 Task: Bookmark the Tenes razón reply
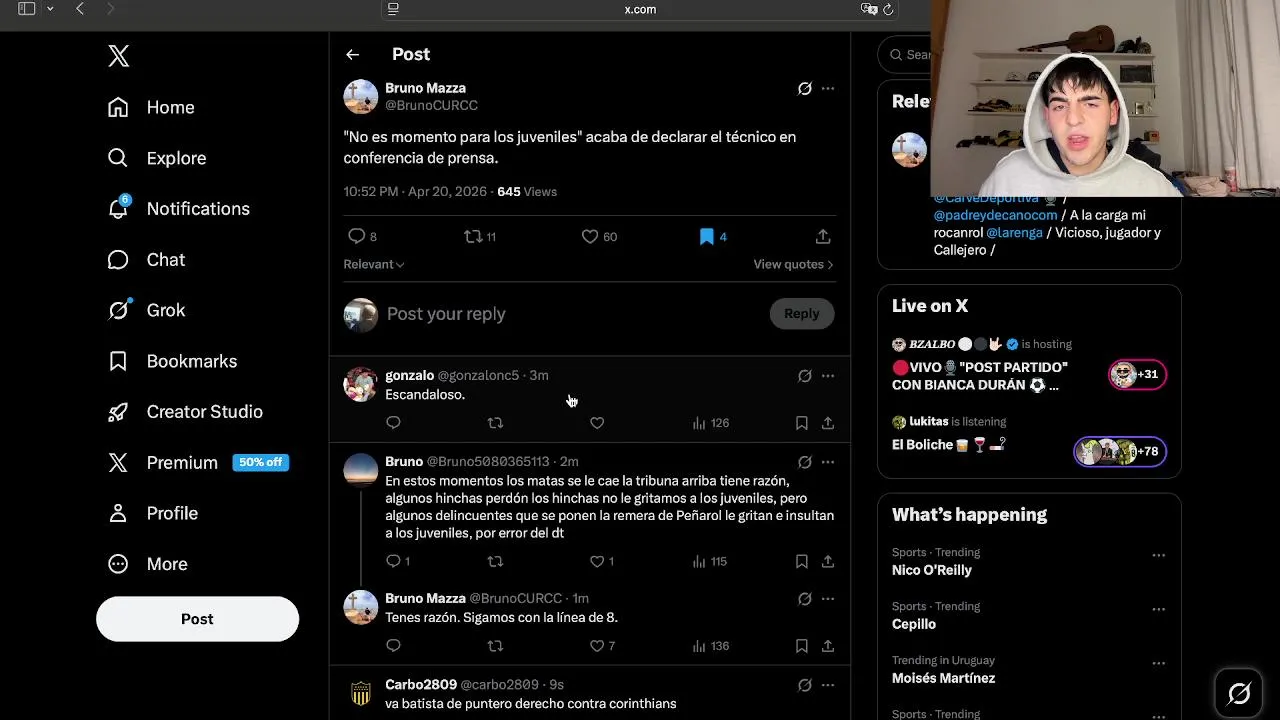(x=801, y=646)
